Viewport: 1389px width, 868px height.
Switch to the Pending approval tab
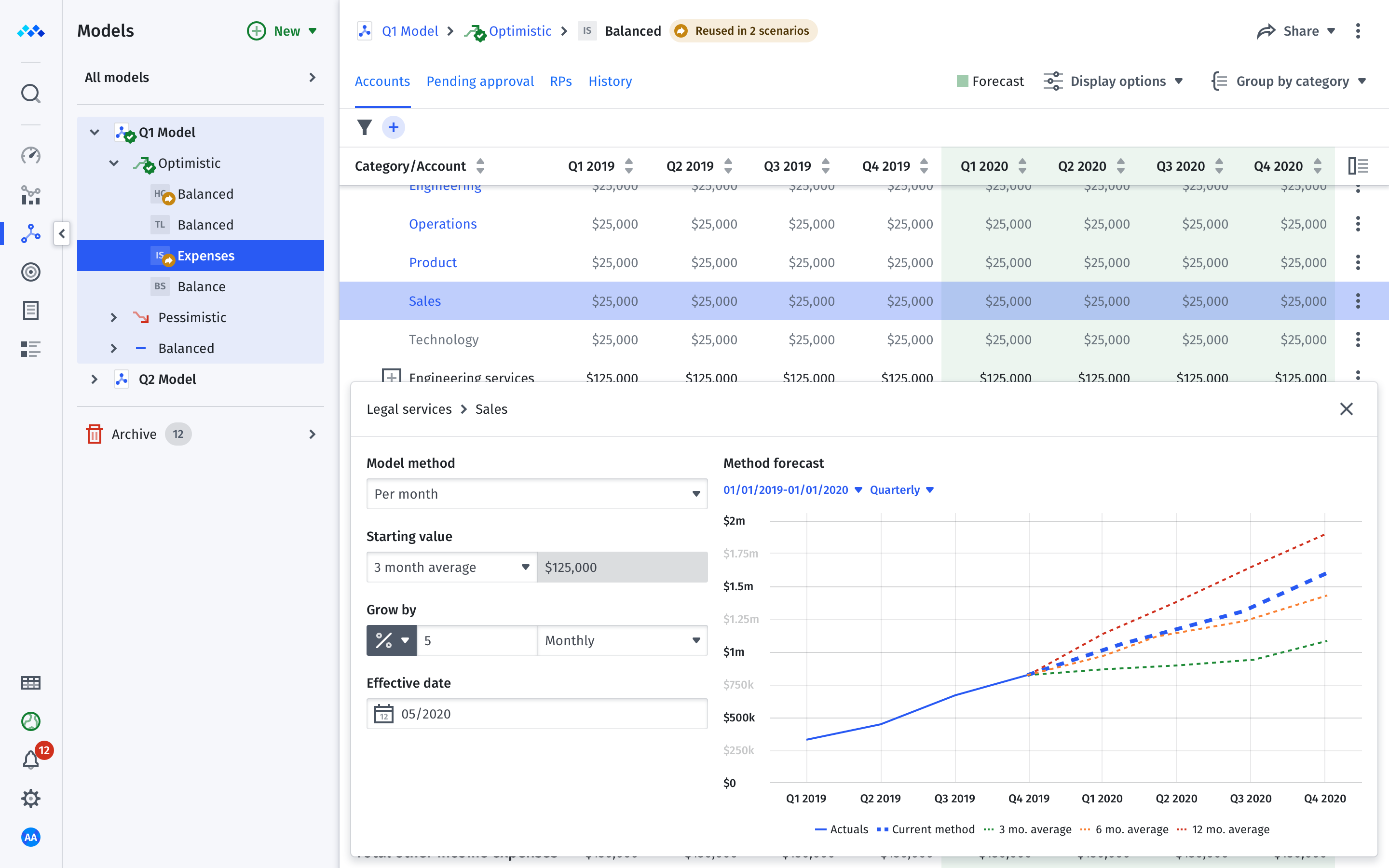480,81
